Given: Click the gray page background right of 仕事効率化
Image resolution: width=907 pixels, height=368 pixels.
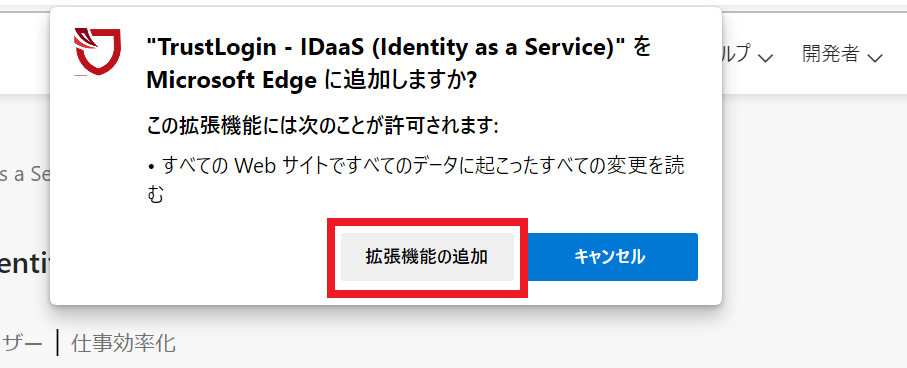Looking at the screenshot, I should click(x=521, y=344).
